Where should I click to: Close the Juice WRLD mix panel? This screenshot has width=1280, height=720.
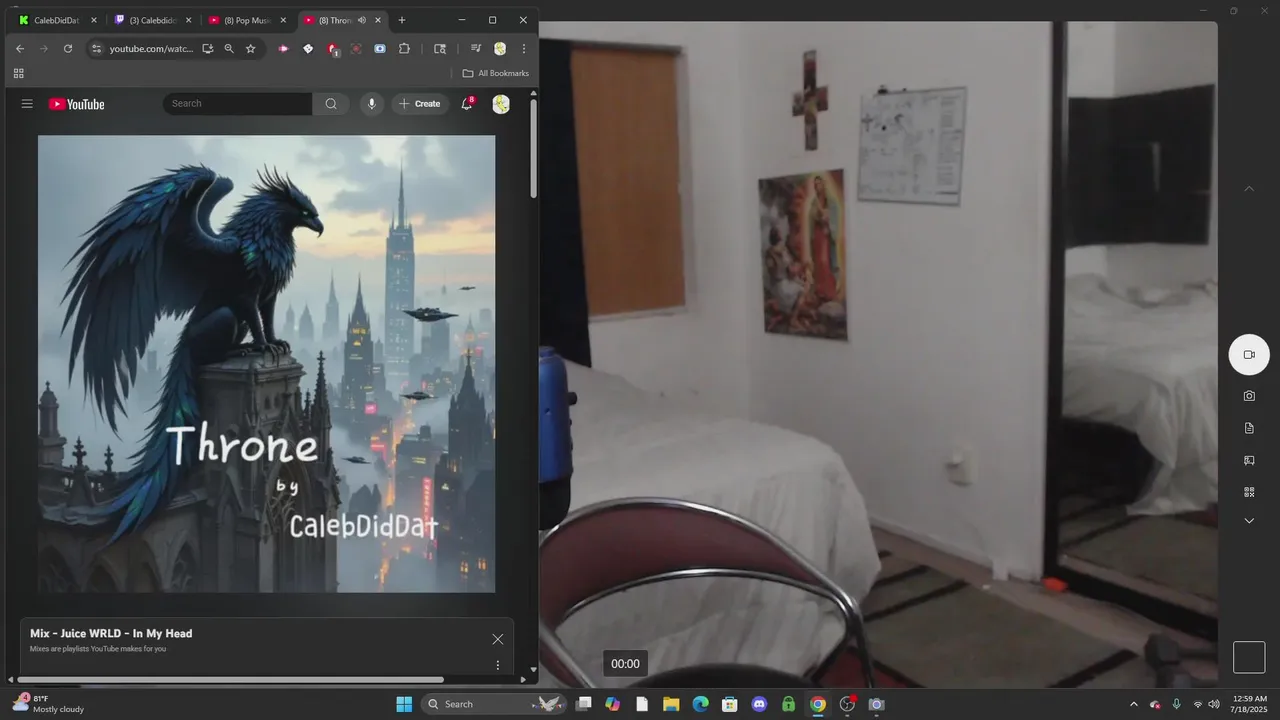point(497,639)
